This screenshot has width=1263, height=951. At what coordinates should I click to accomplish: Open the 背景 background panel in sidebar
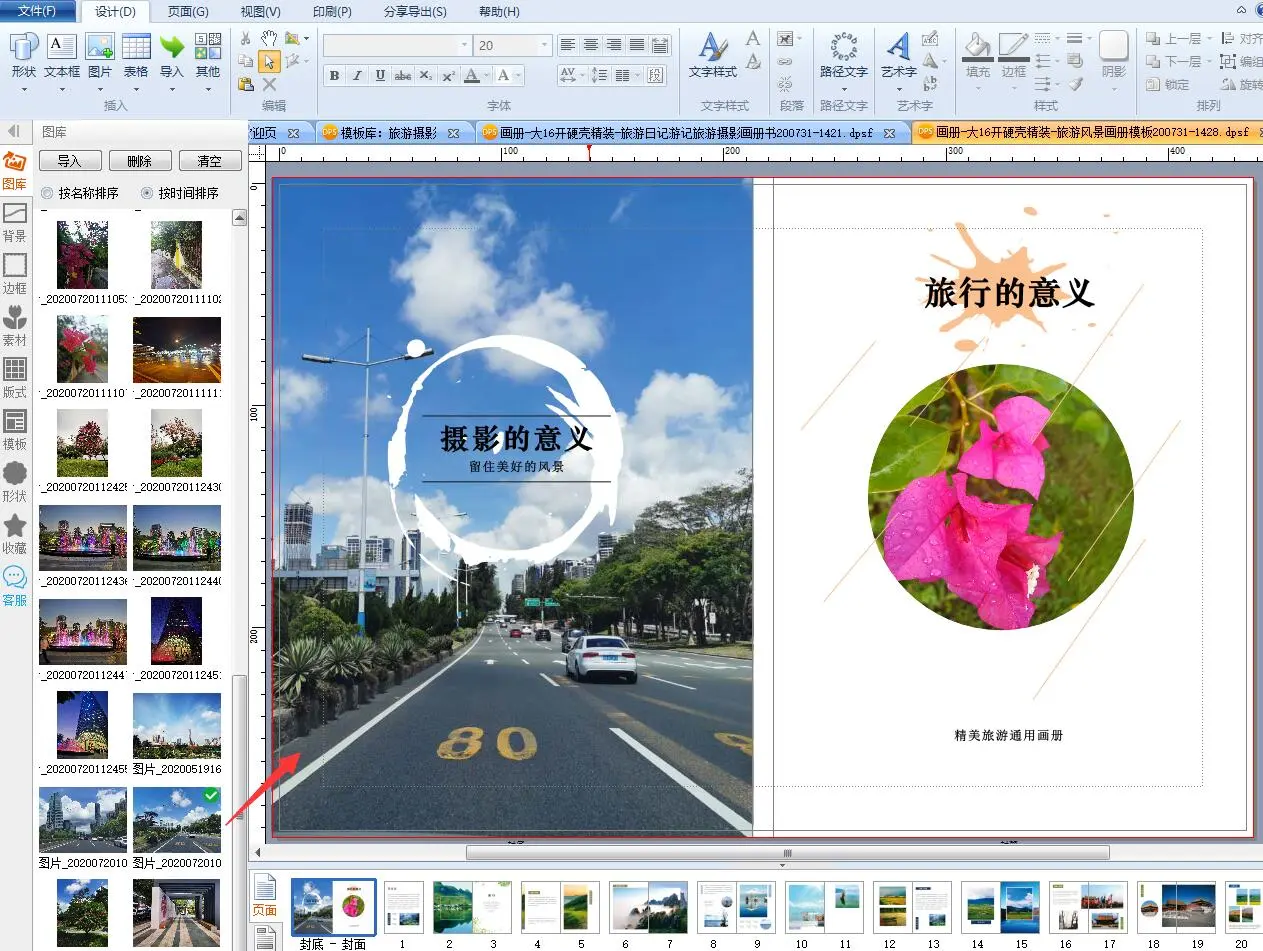(15, 222)
